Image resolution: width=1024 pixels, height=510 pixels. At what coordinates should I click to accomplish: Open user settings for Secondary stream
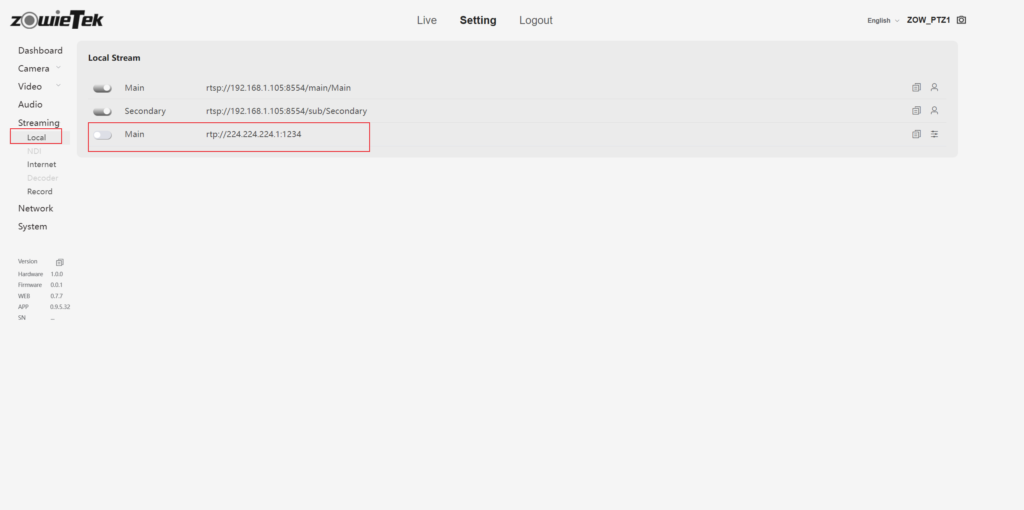[x=934, y=110]
